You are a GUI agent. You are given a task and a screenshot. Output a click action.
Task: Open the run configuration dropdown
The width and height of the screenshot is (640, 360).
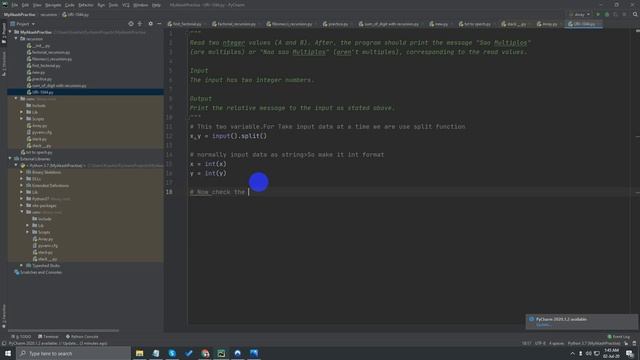tap(580, 15)
